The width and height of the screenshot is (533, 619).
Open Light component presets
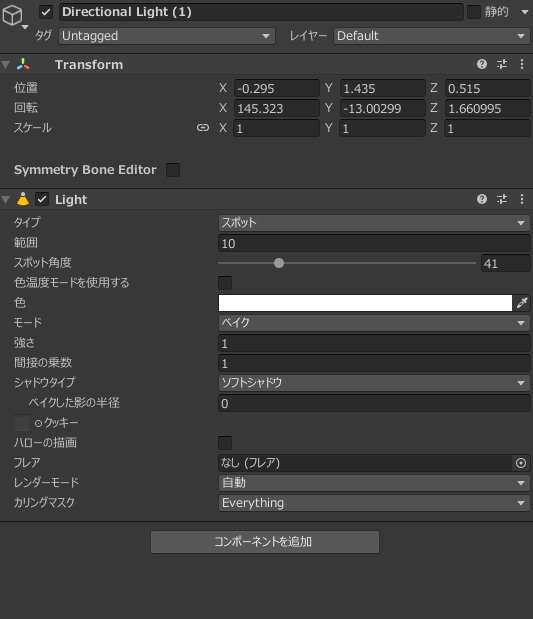[x=502, y=199]
